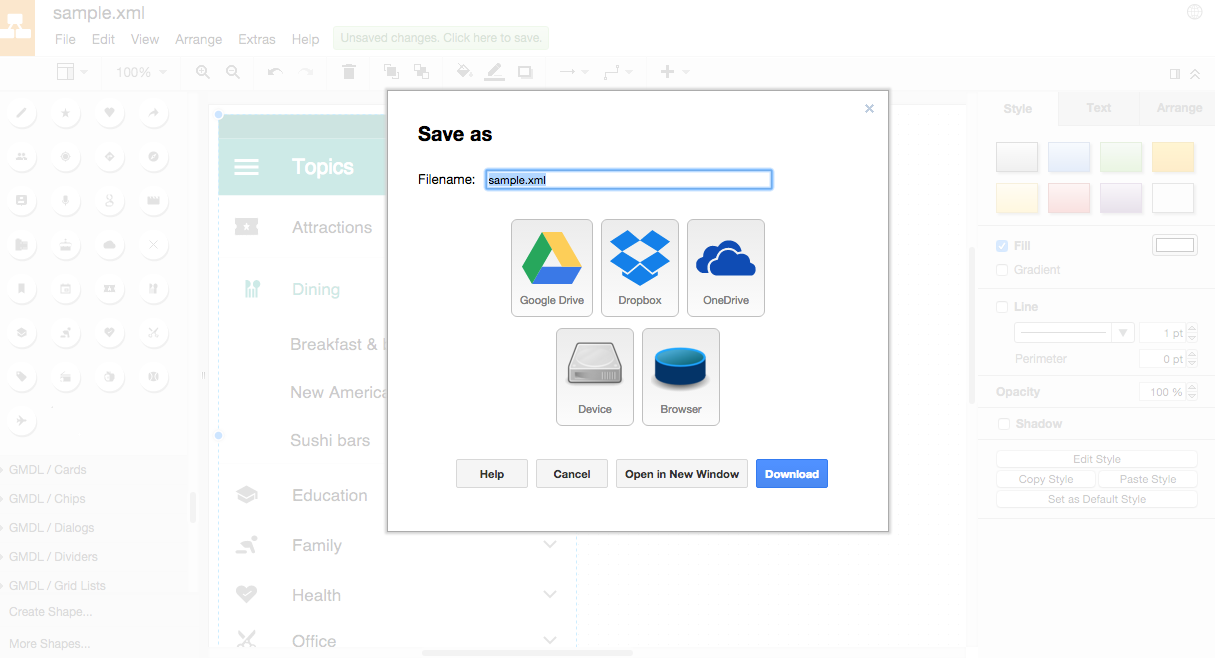The height and width of the screenshot is (658, 1215).
Task: Pick the orange style swatch
Action: pos(1173,157)
